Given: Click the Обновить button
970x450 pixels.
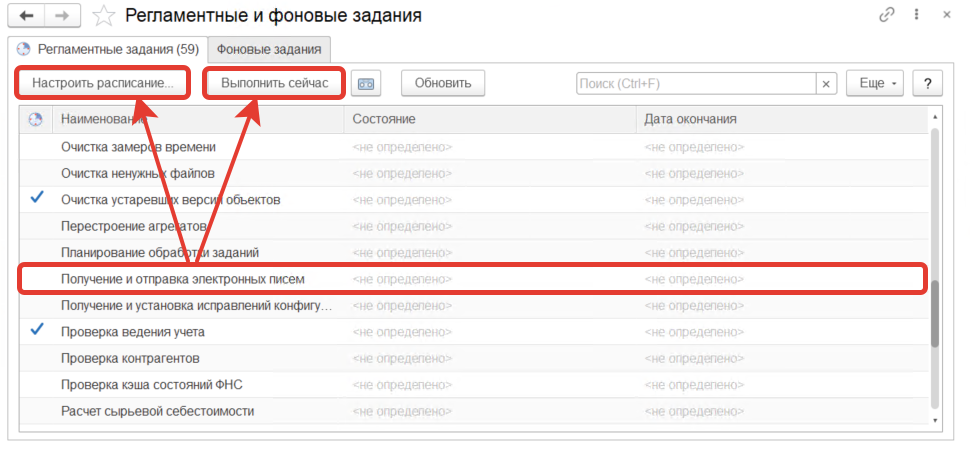Looking at the screenshot, I should coord(442,83).
